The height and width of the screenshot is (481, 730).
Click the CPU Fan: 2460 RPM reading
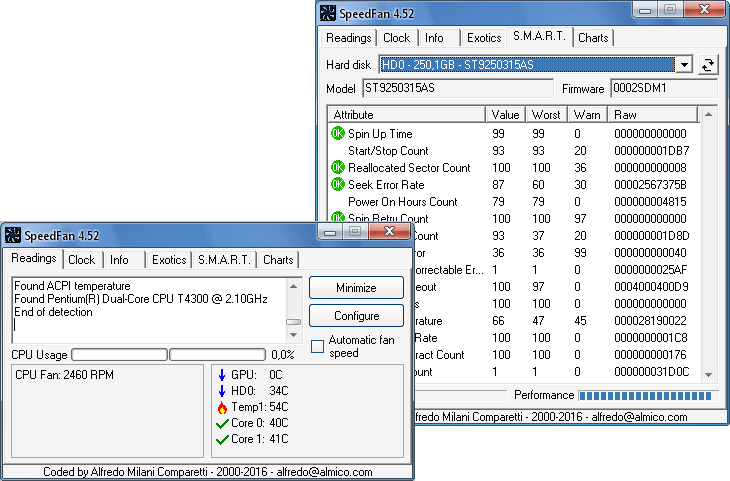point(64,375)
